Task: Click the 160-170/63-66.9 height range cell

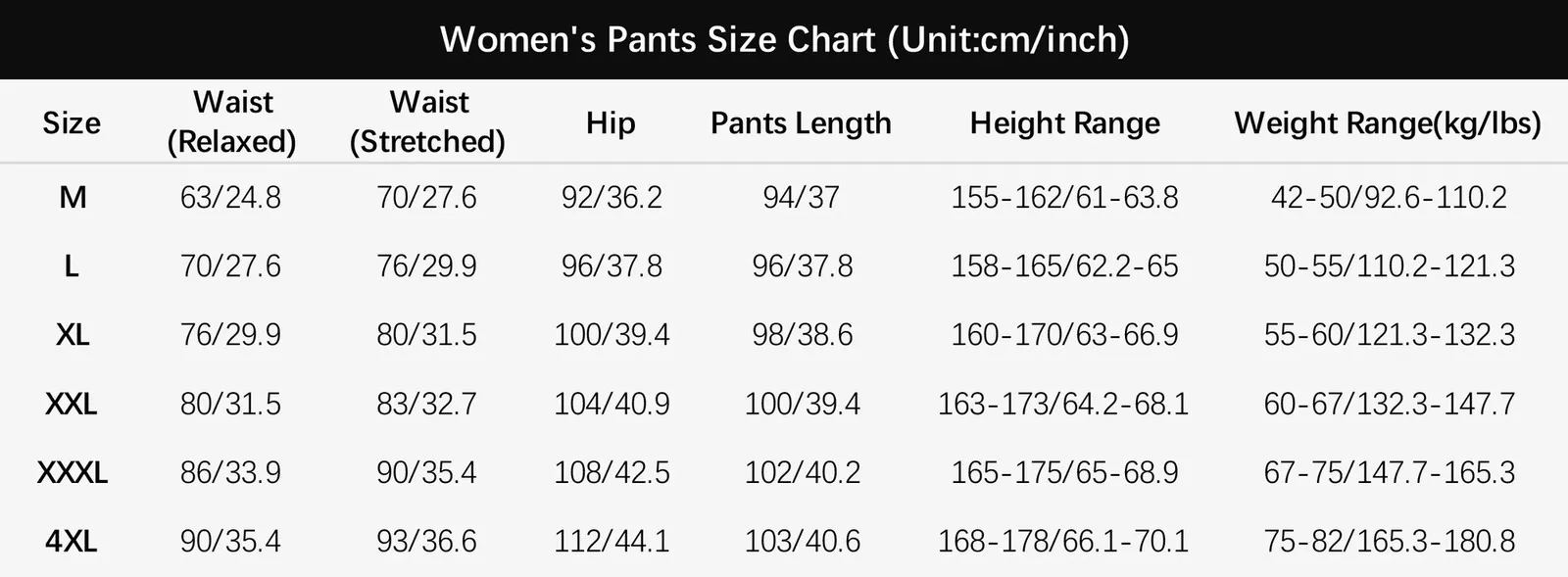Action: (1064, 335)
